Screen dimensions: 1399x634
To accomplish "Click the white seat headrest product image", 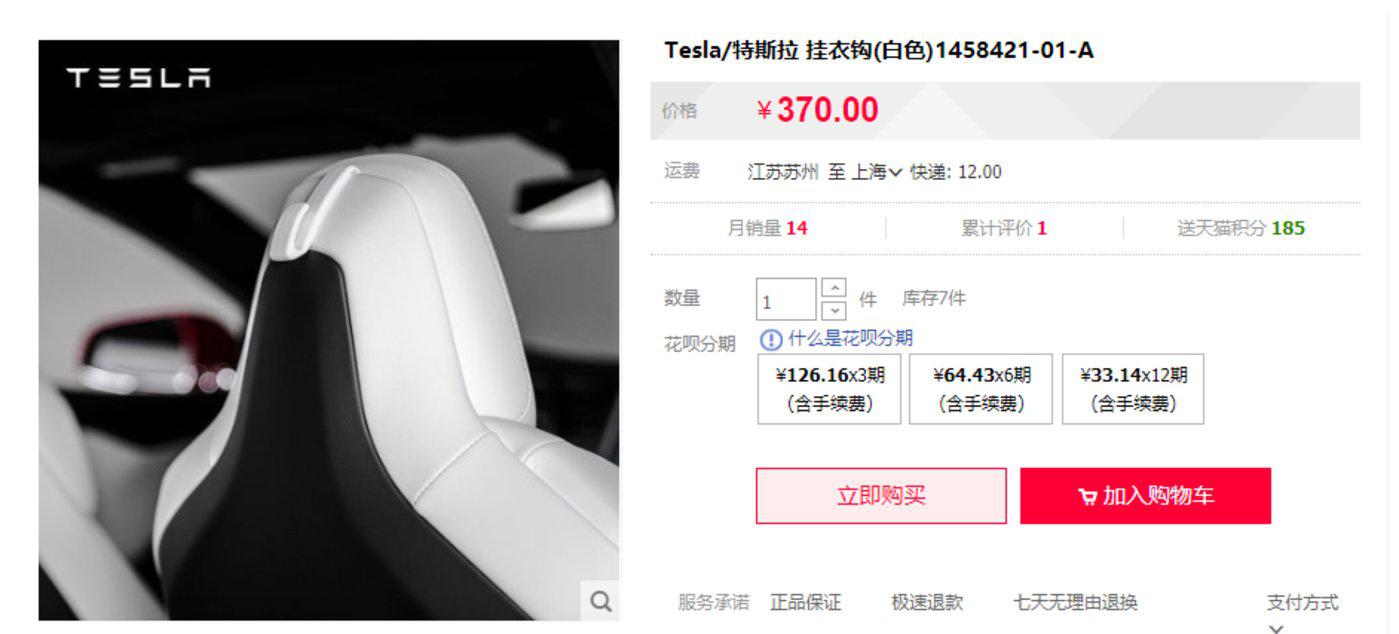I will (329, 330).
